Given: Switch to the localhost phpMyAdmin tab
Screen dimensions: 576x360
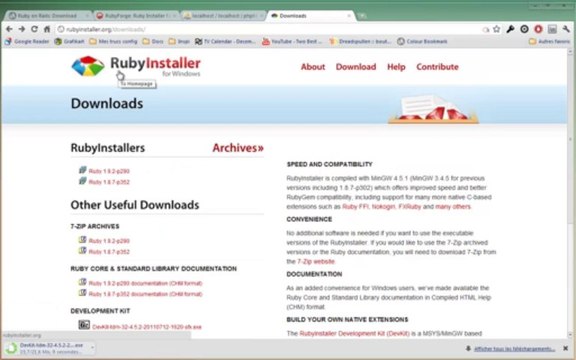Looking at the screenshot, I should pyautogui.click(x=223, y=16).
